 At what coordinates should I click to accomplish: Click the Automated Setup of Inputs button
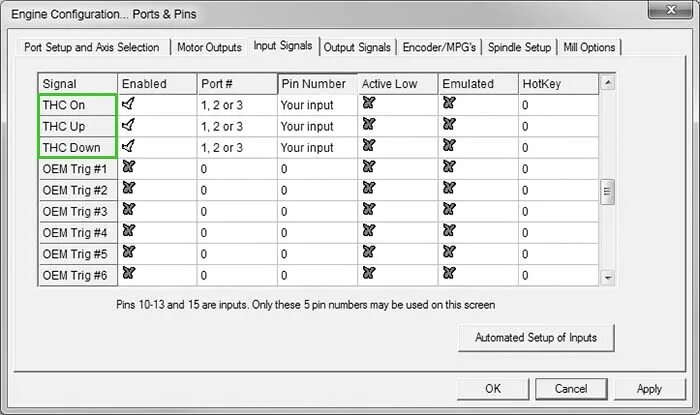[x=536, y=338]
